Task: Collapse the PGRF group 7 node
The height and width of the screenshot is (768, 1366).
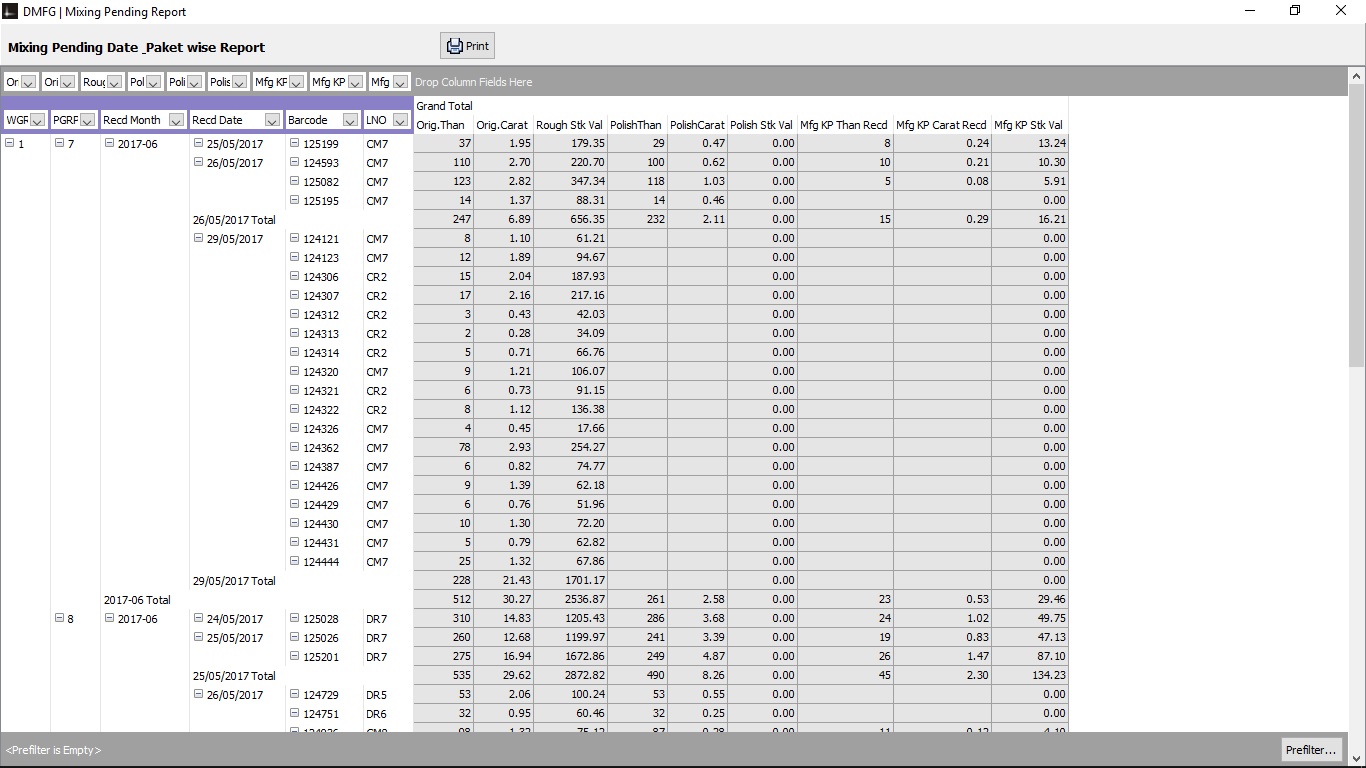Action: pos(59,143)
